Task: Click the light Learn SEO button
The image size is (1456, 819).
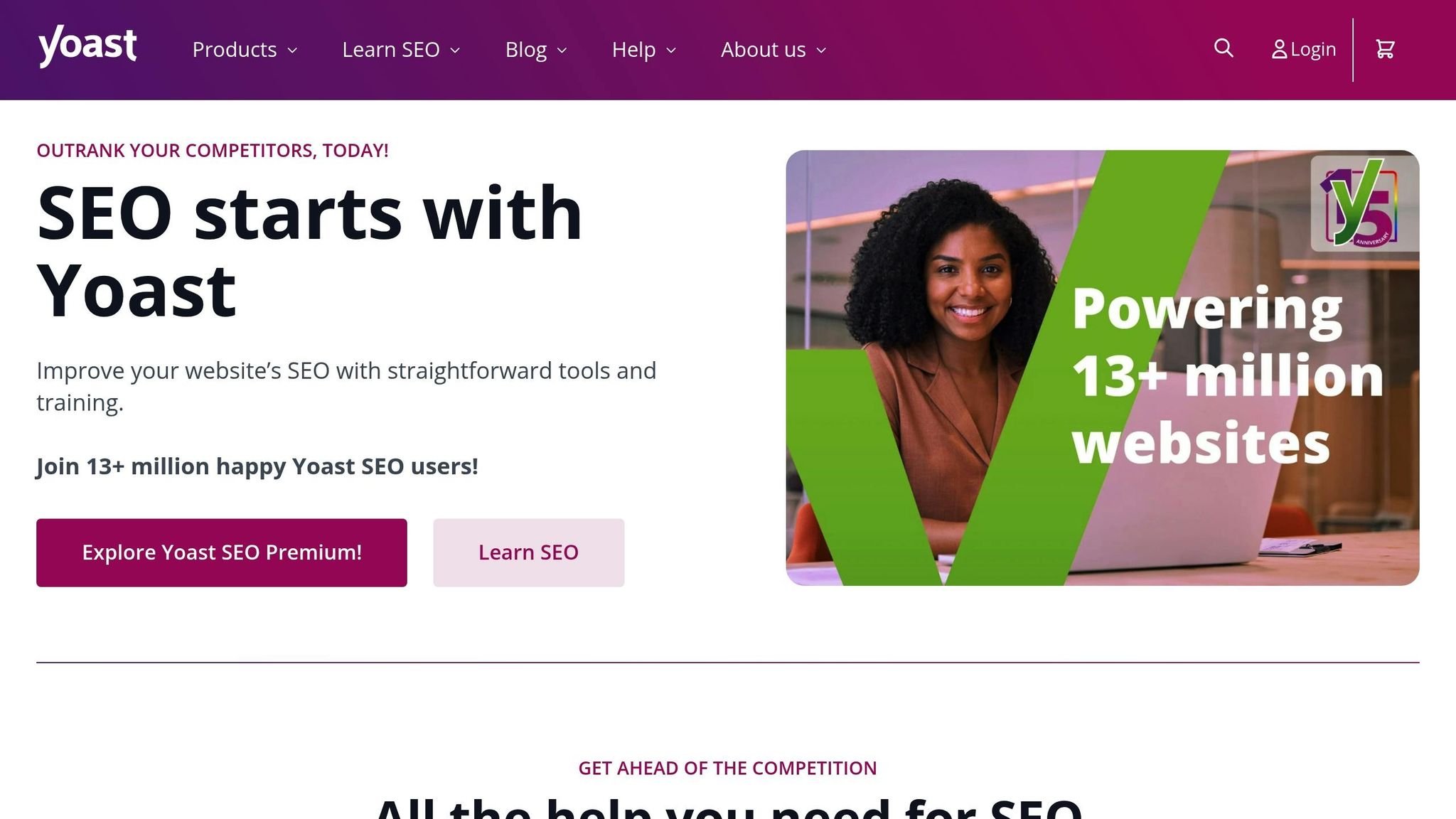Action: 528,552
